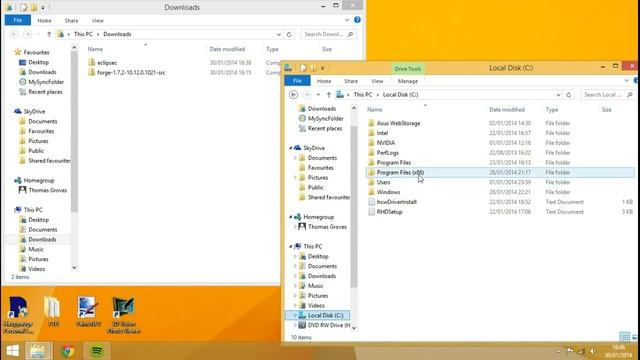This screenshot has width=640, height=360.
Task: Open Manage tab in Local Disk window
Action: tap(408, 81)
